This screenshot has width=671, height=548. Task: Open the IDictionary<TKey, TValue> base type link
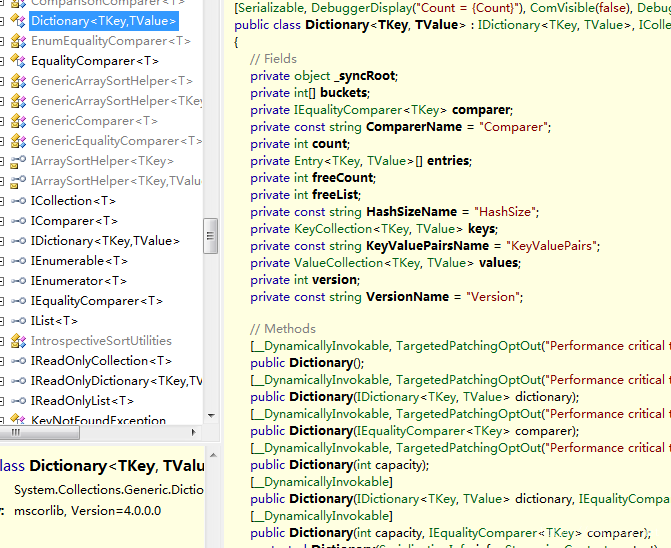[x=554, y=25]
